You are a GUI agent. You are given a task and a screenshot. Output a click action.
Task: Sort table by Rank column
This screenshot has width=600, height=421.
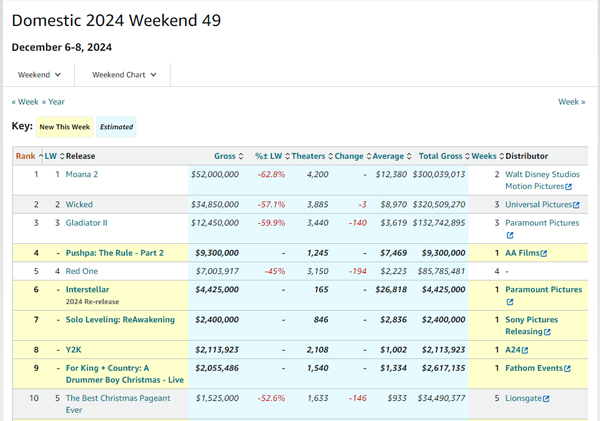click(29, 156)
